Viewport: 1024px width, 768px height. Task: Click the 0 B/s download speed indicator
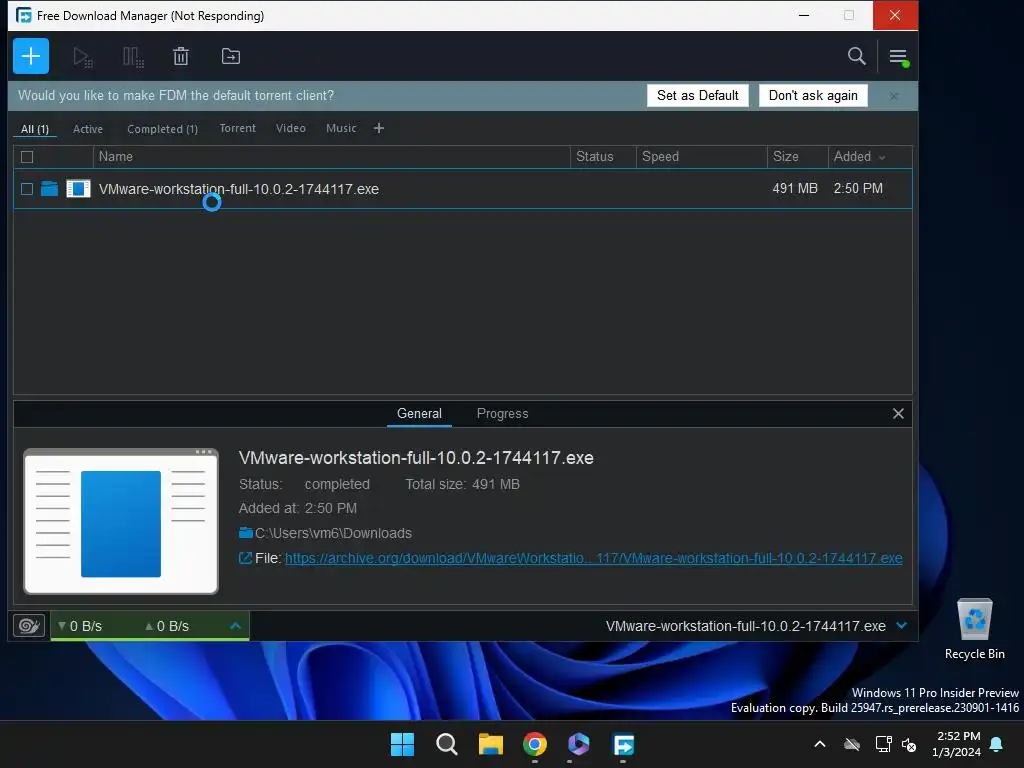(80, 626)
